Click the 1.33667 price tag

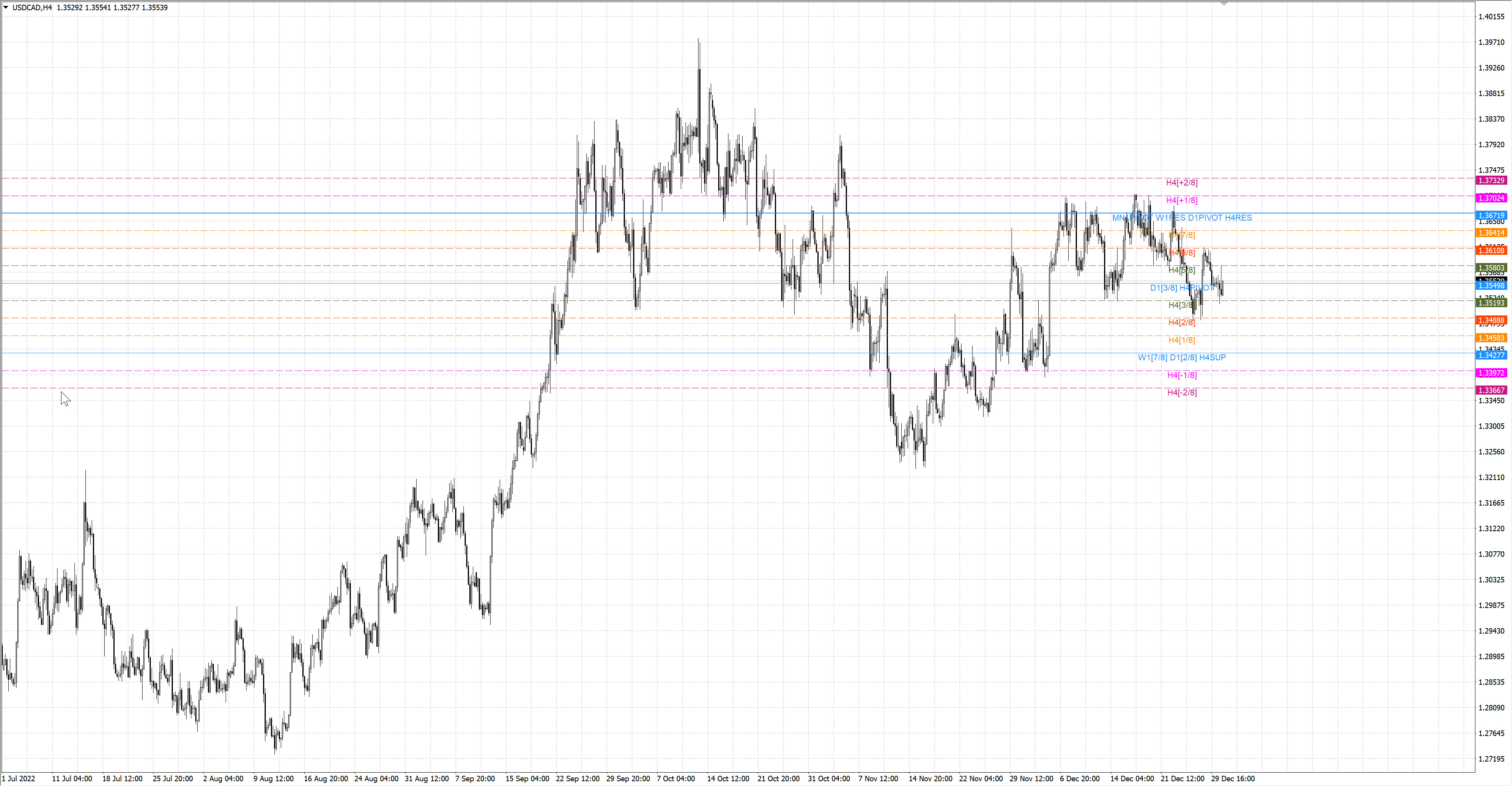pos(1491,390)
